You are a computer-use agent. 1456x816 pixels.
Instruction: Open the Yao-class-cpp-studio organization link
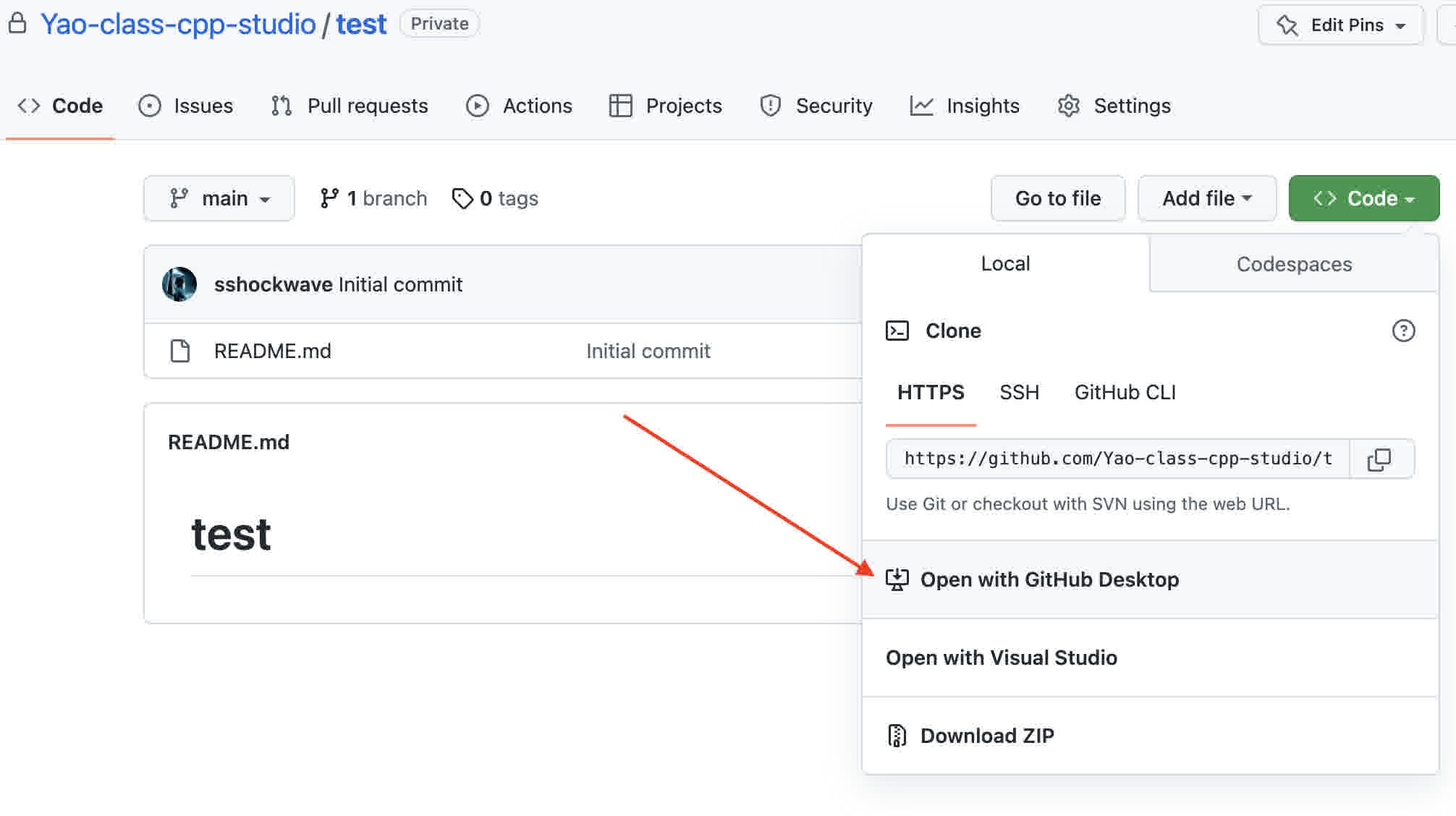(x=178, y=24)
